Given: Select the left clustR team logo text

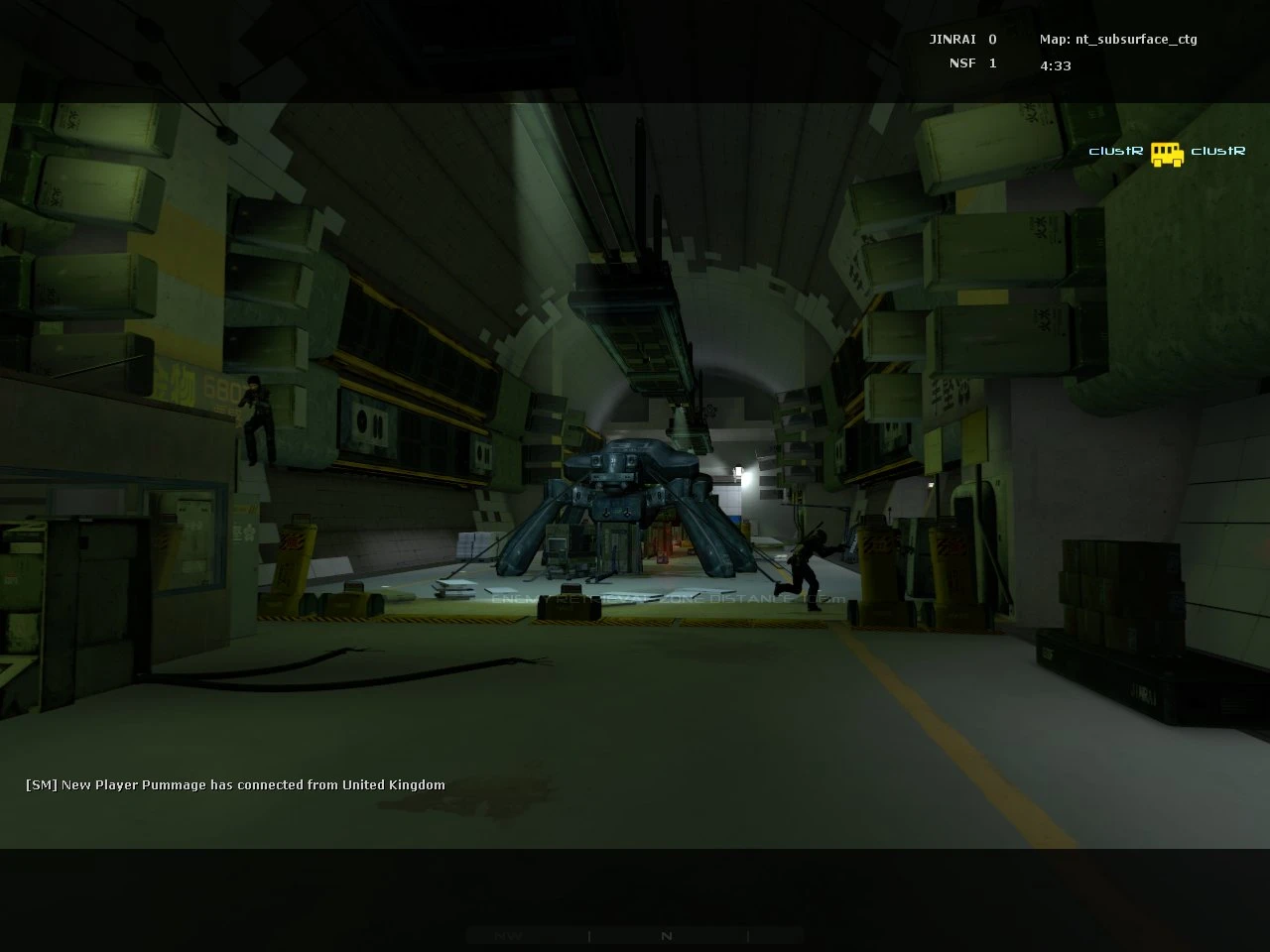Looking at the screenshot, I should tap(1115, 152).
